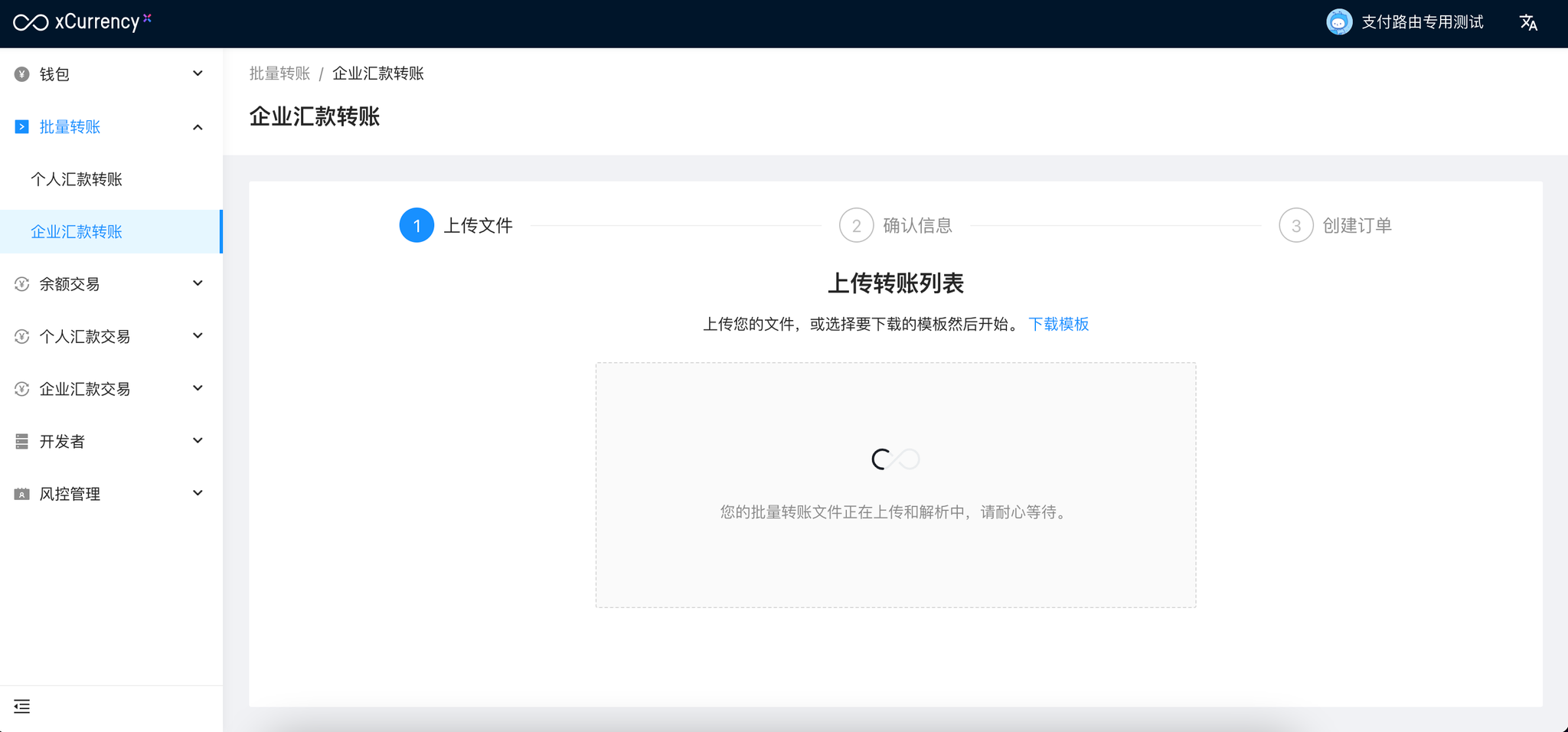Viewport: 1568px width, 732px height.
Task: Click the 下载模板 link
Action: click(1058, 324)
